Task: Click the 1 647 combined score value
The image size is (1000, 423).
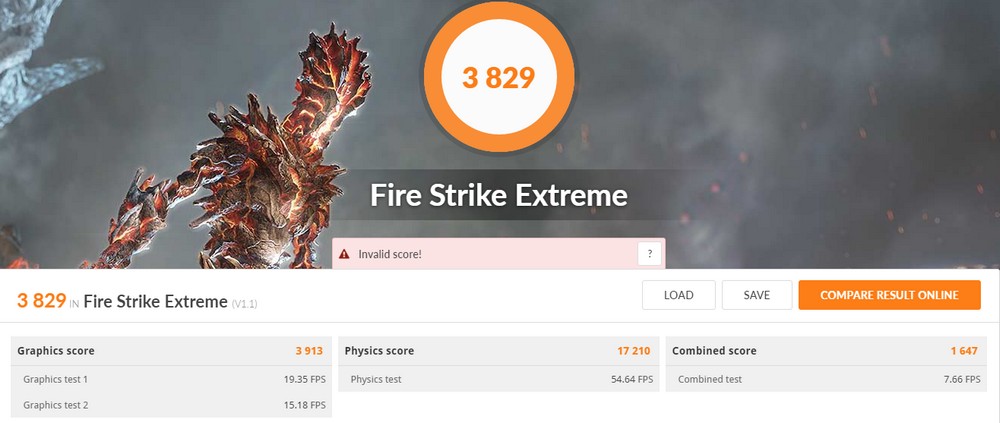Action: [x=964, y=351]
